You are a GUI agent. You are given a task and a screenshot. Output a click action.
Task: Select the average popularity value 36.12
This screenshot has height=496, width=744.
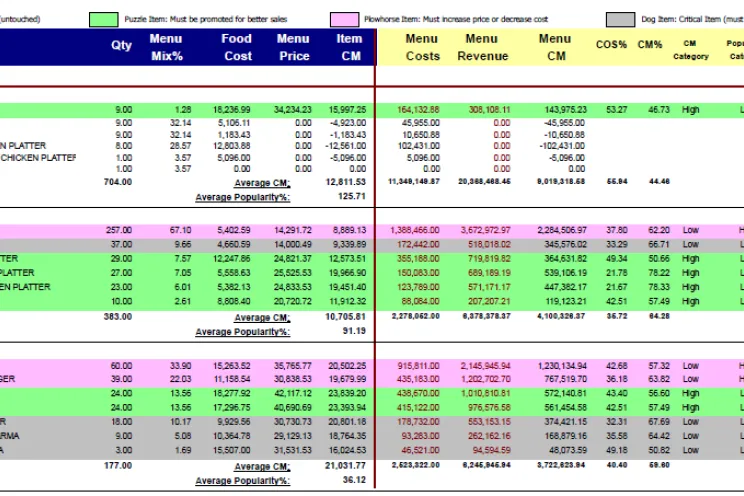pos(354,480)
